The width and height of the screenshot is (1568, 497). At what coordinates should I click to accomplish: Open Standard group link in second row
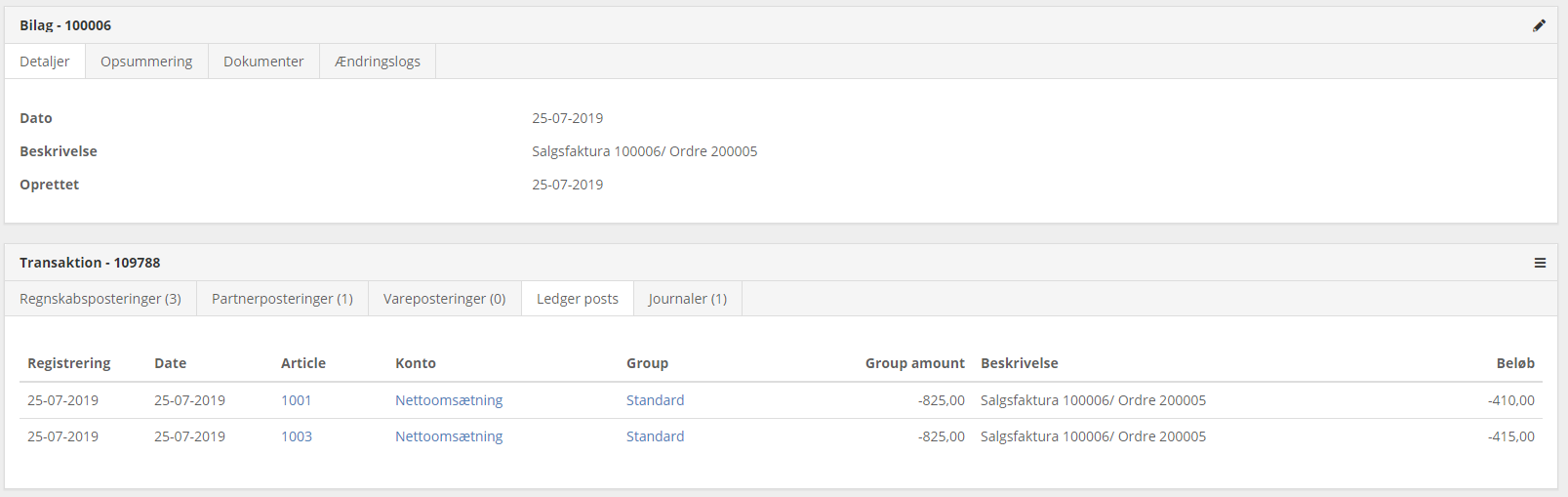[655, 436]
